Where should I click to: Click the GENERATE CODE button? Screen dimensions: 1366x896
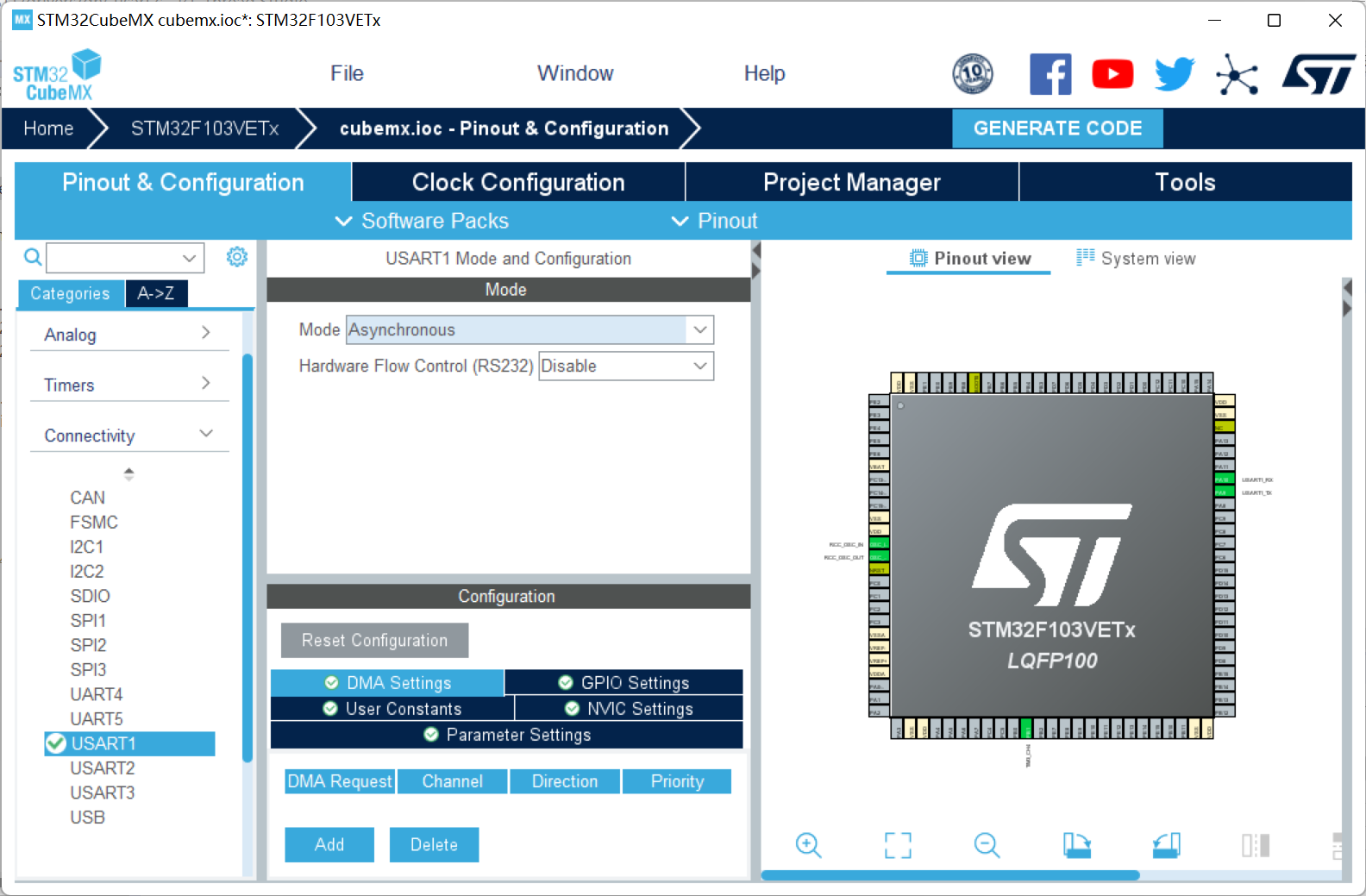click(1057, 128)
